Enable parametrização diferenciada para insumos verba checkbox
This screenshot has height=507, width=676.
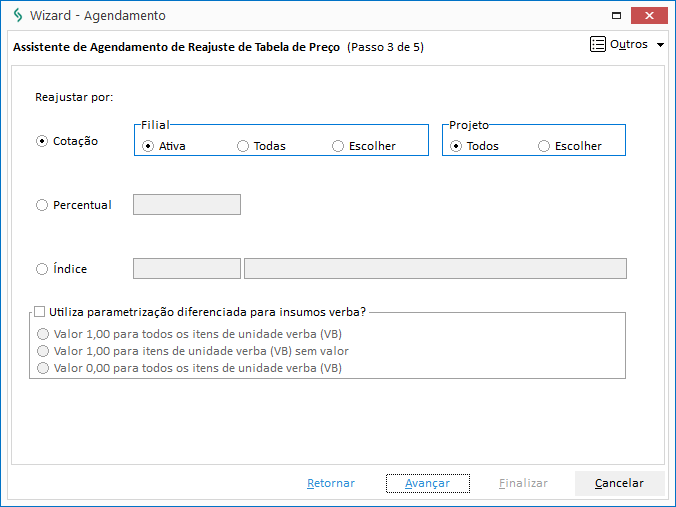pyautogui.click(x=39, y=311)
